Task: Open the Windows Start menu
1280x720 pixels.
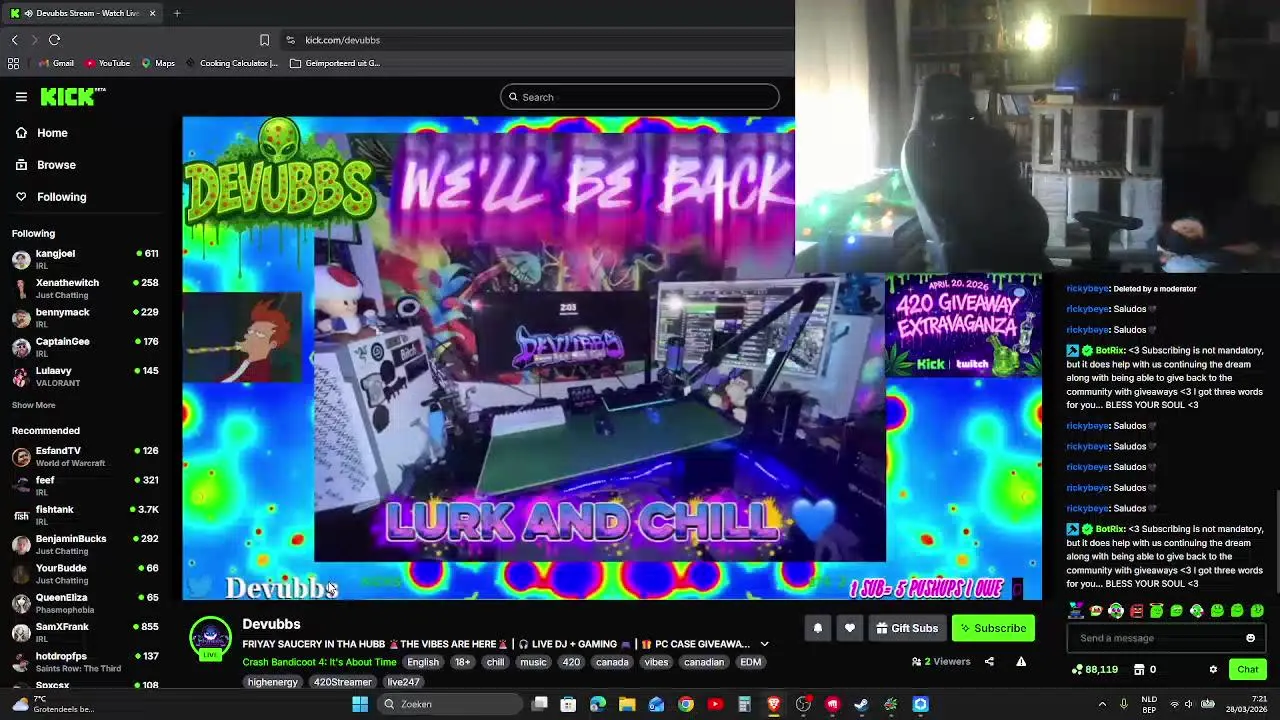Action: coord(360,704)
